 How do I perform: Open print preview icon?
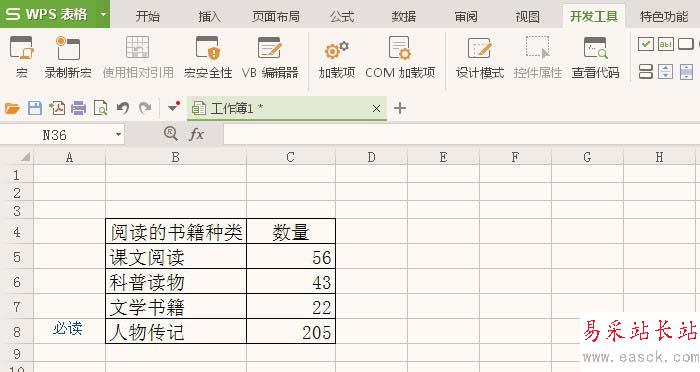100,108
